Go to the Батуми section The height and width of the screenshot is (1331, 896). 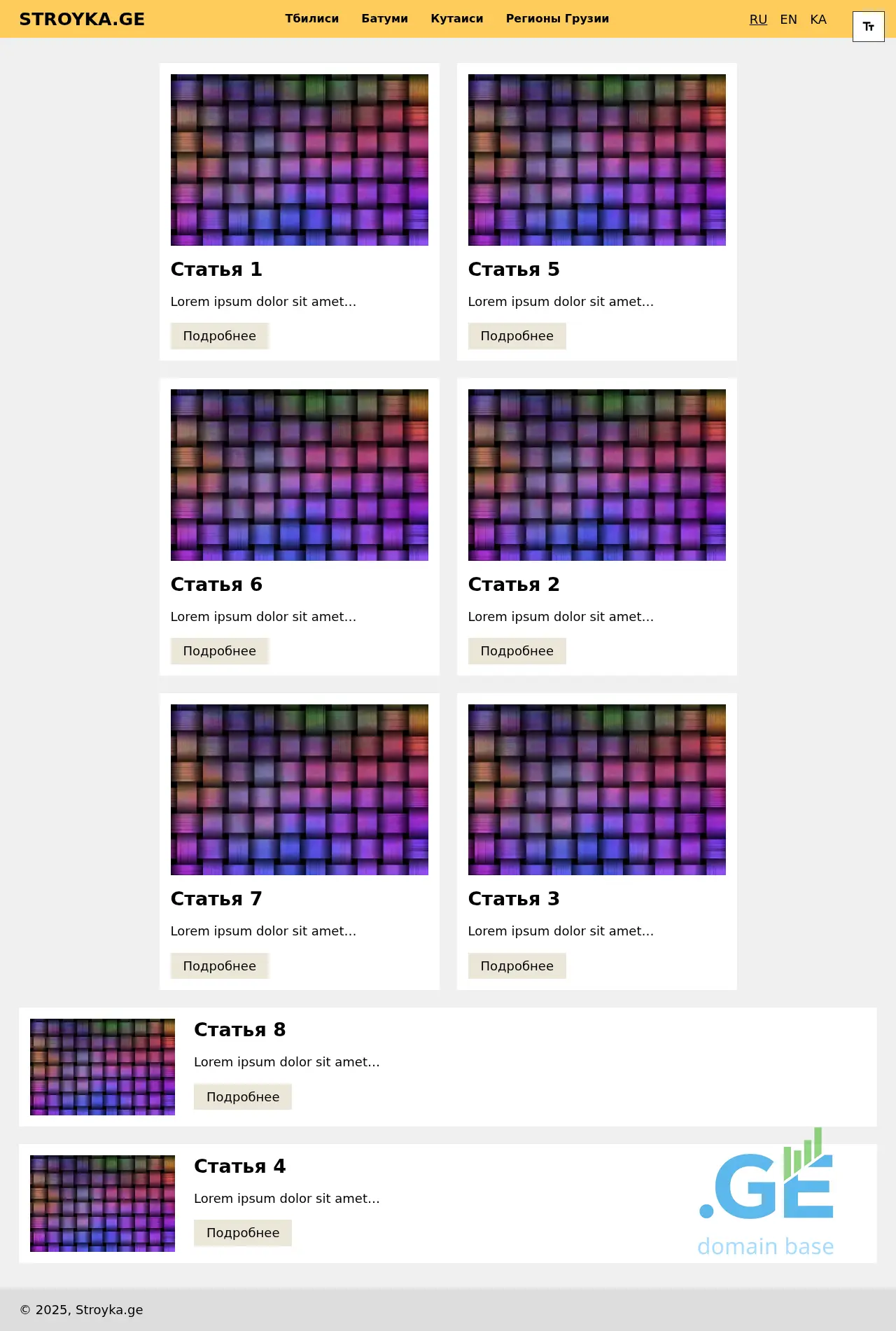(x=384, y=19)
